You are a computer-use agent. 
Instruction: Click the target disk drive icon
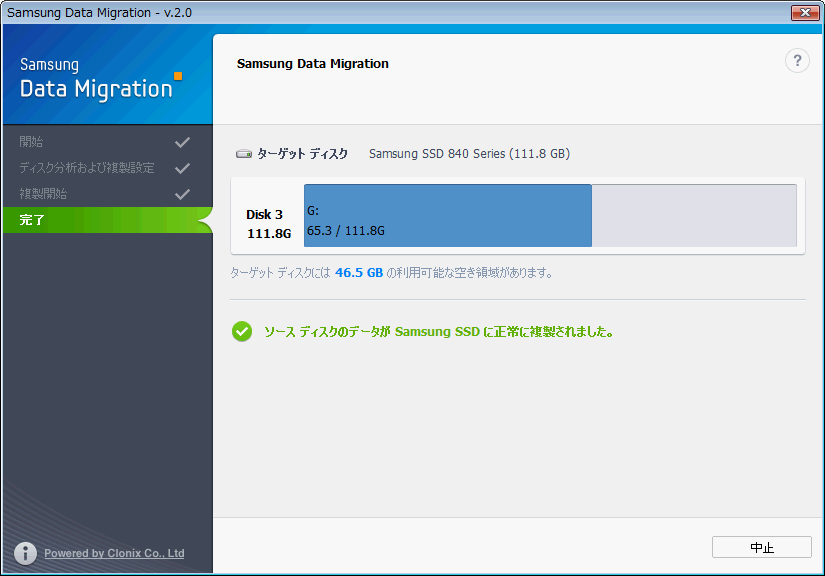pyautogui.click(x=244, y=154)
